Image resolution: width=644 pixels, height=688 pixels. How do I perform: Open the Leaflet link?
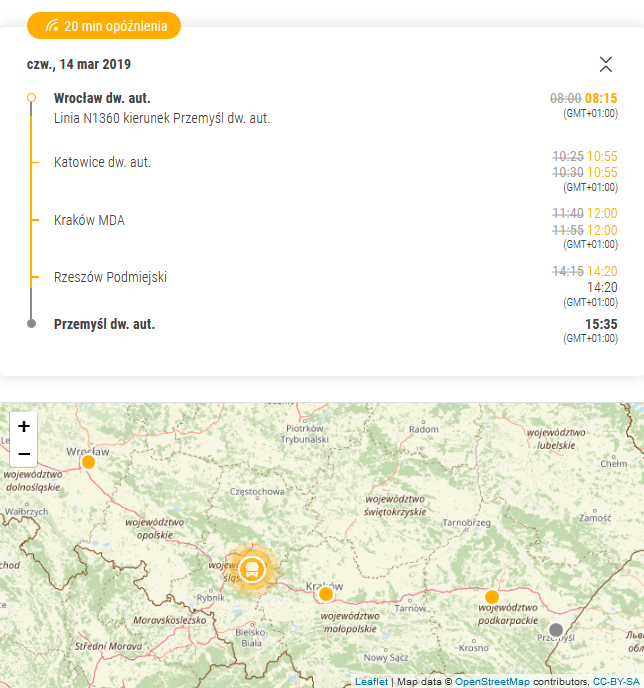[x=371, y=681]
